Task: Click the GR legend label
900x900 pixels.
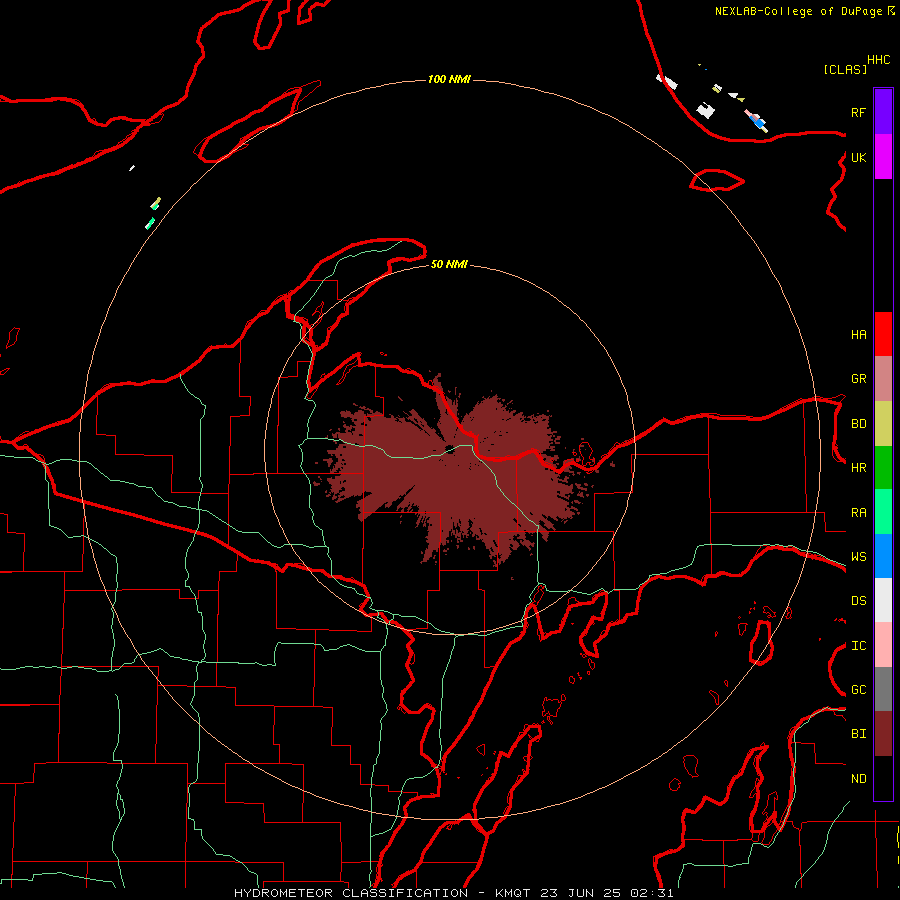Action: click(858, 378)
